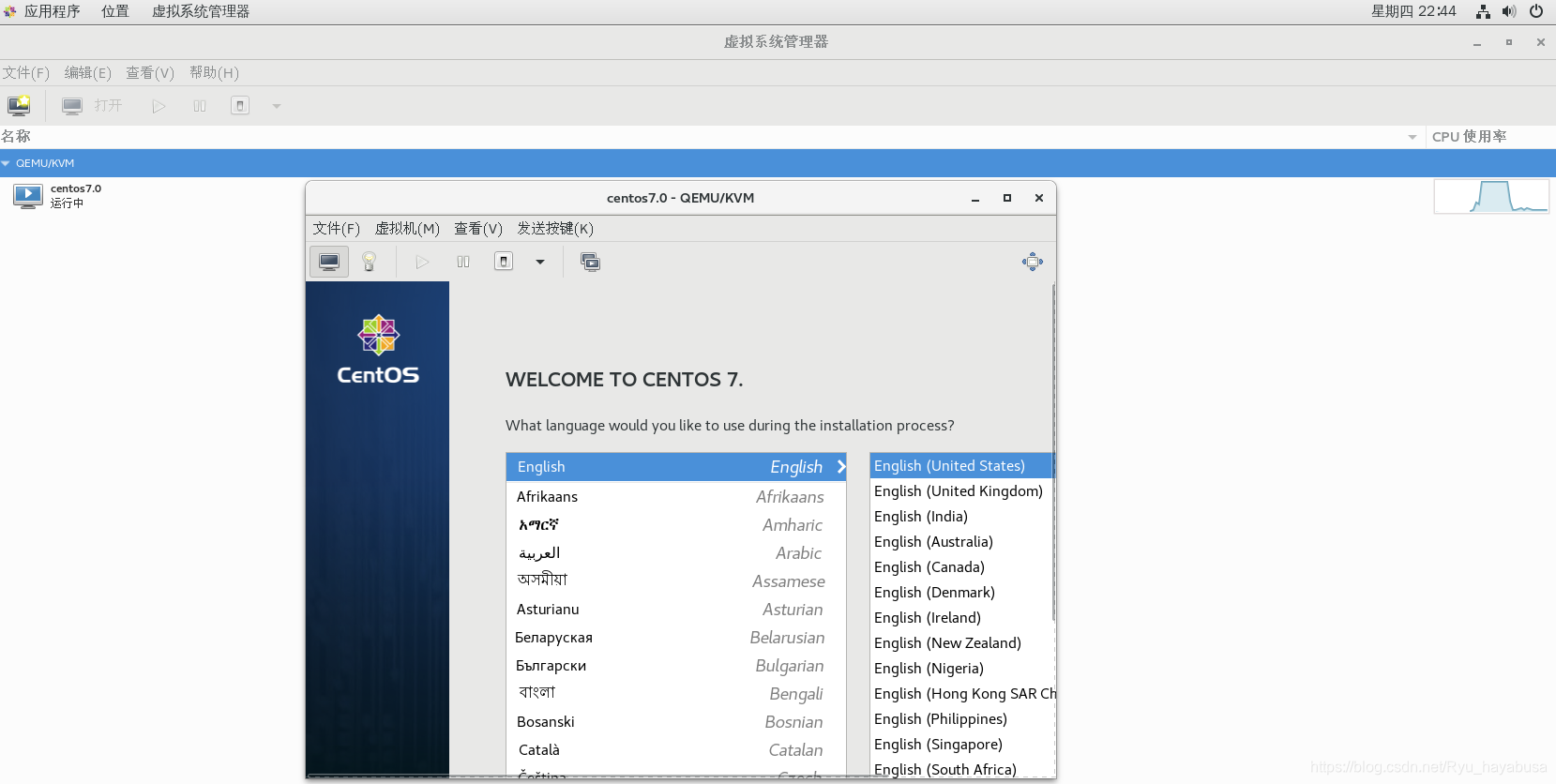Shut down VM button in manager toolbar

[240, 106]
